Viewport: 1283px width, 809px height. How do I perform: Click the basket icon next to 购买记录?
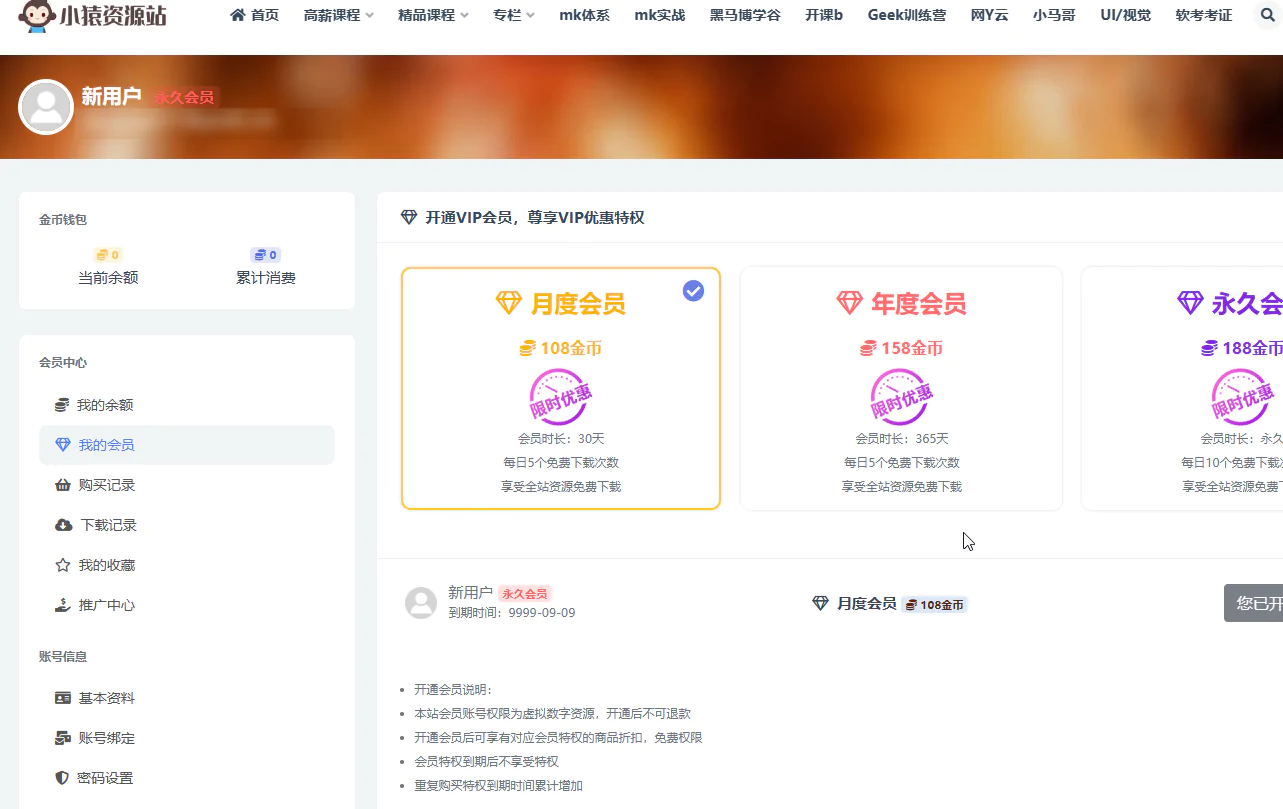[x=62, y=485]
